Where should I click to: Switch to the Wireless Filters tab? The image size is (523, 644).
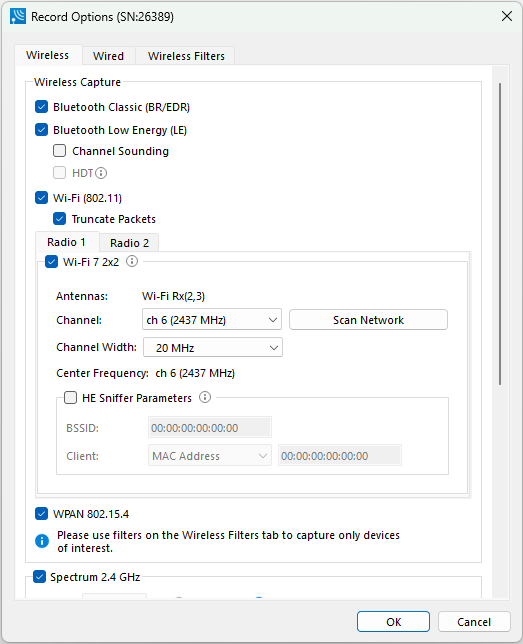click(x=186, y=56)
